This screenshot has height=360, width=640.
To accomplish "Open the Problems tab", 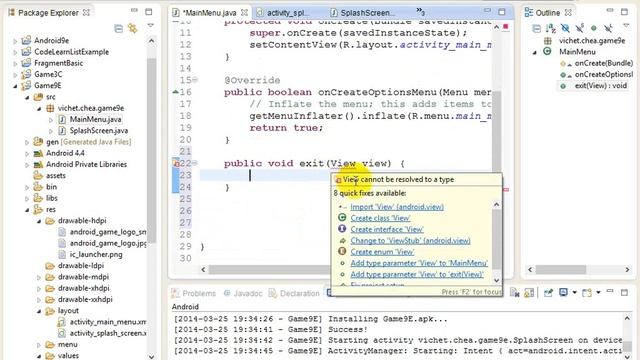I will (194, 293).
